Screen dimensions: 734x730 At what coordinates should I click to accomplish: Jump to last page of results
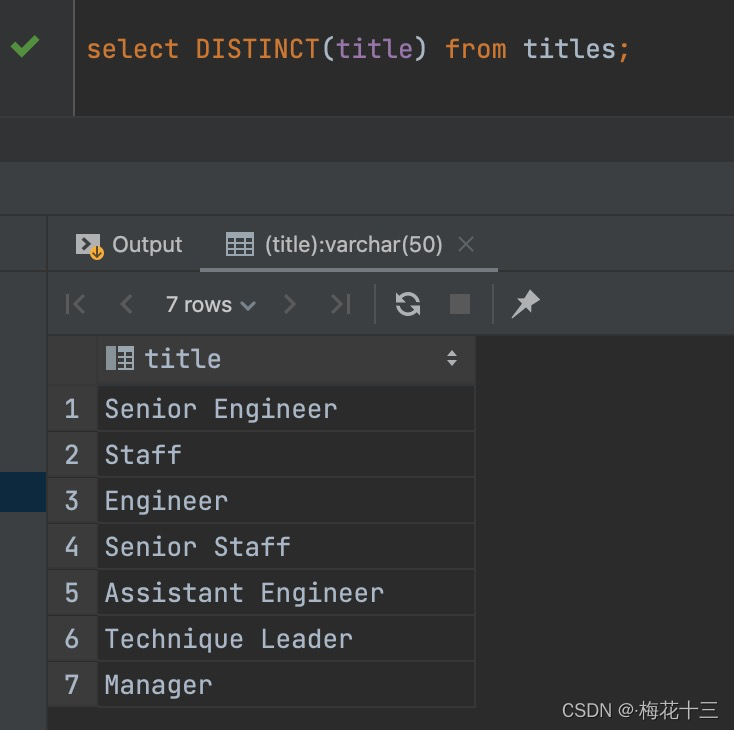[x=341, y=304]
